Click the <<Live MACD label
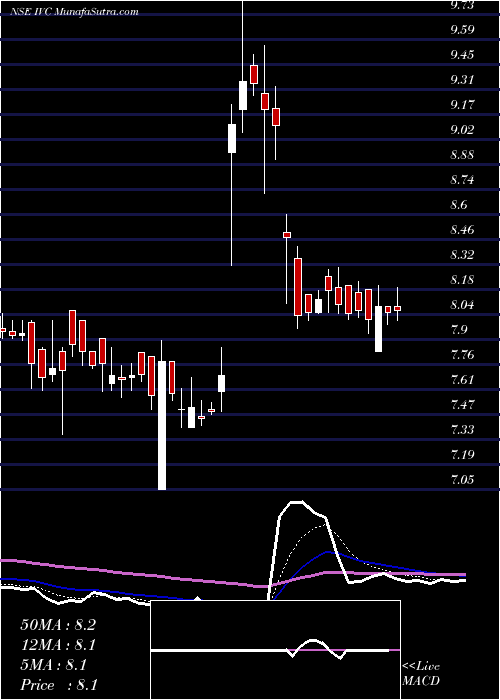 pyautogui.click(x=421, y=674)
